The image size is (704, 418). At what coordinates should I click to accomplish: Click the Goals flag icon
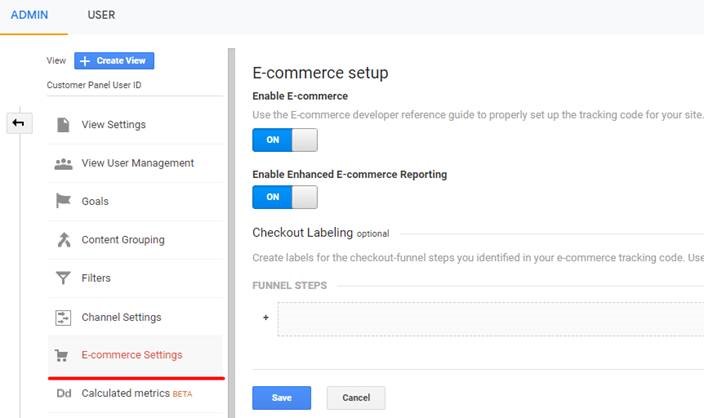(63, 201)
